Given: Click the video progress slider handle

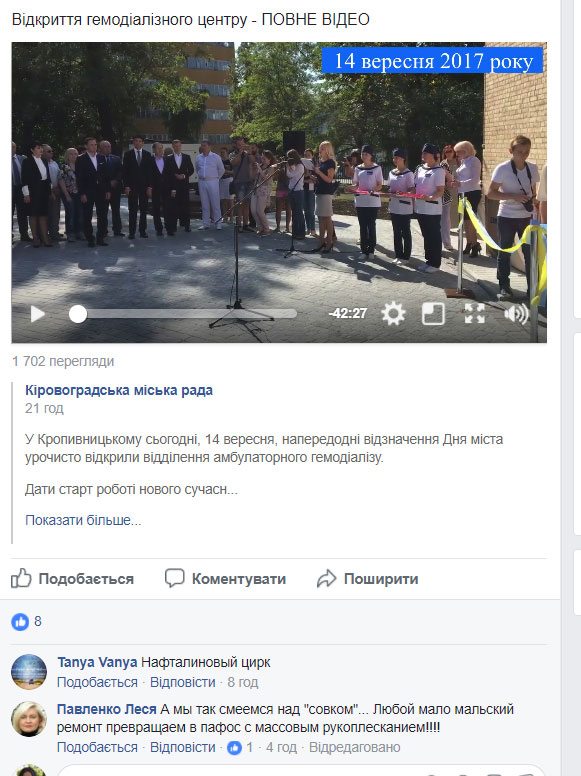Looking at the screenshot, I should pos(78,314).
